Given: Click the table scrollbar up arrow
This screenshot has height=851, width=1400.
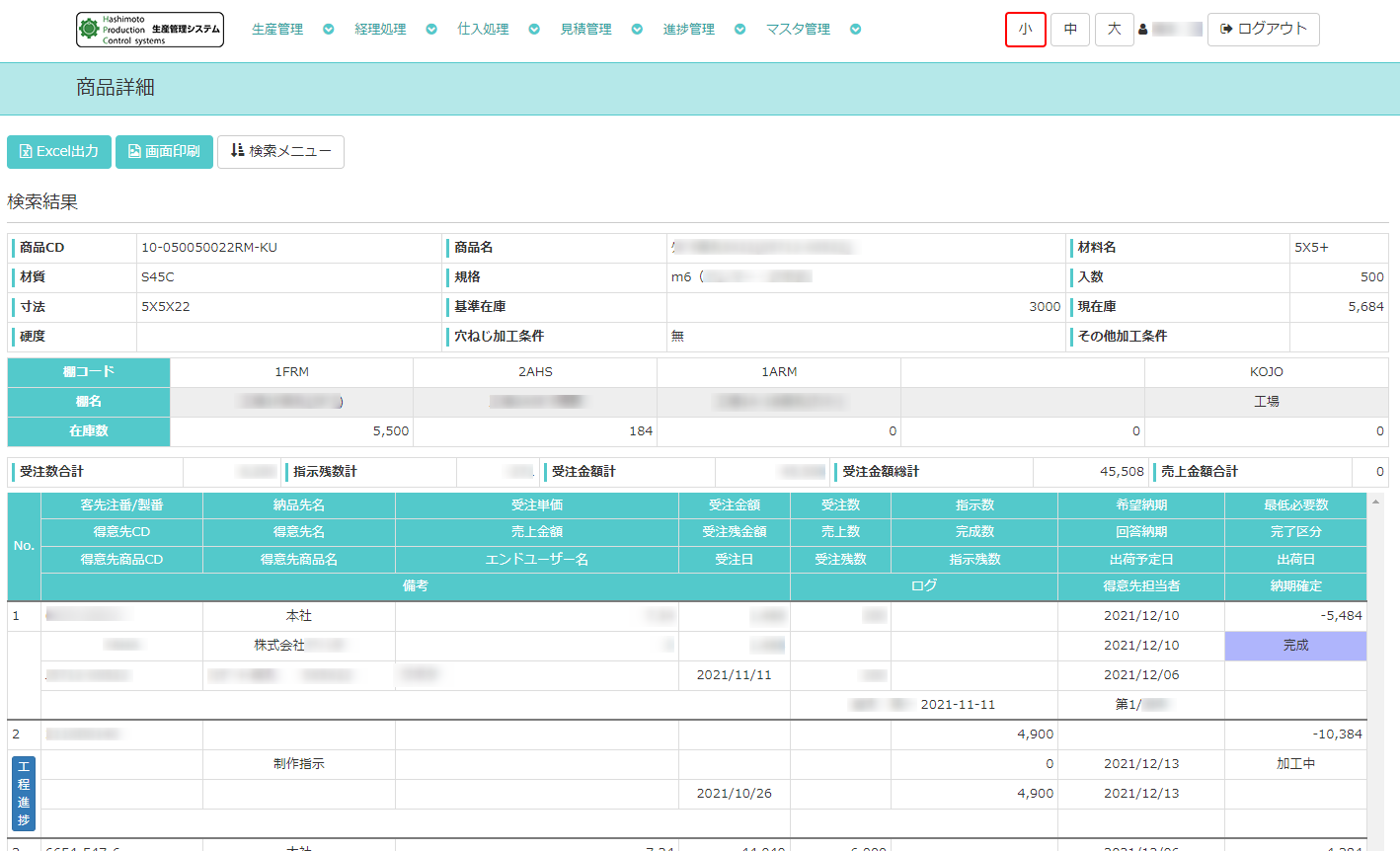Looking at the screenshot, I should pyautogui.click(x=1376, y=503).
